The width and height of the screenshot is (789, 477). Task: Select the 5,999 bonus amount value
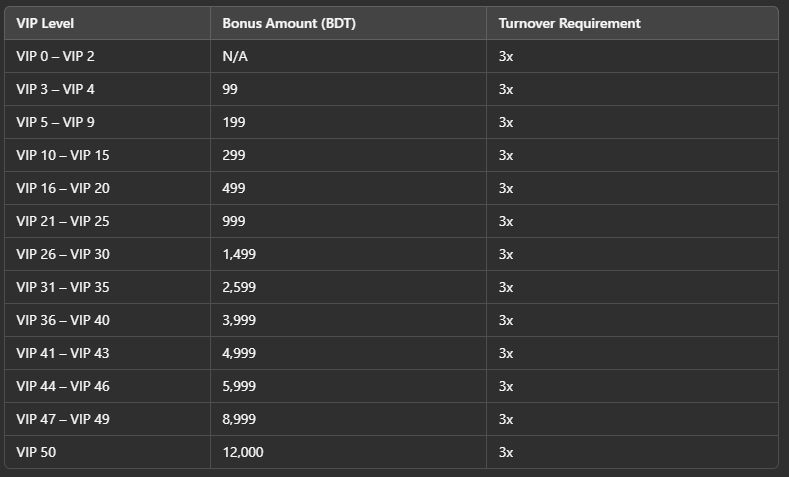pyautogui.click(x=239, y=386)
